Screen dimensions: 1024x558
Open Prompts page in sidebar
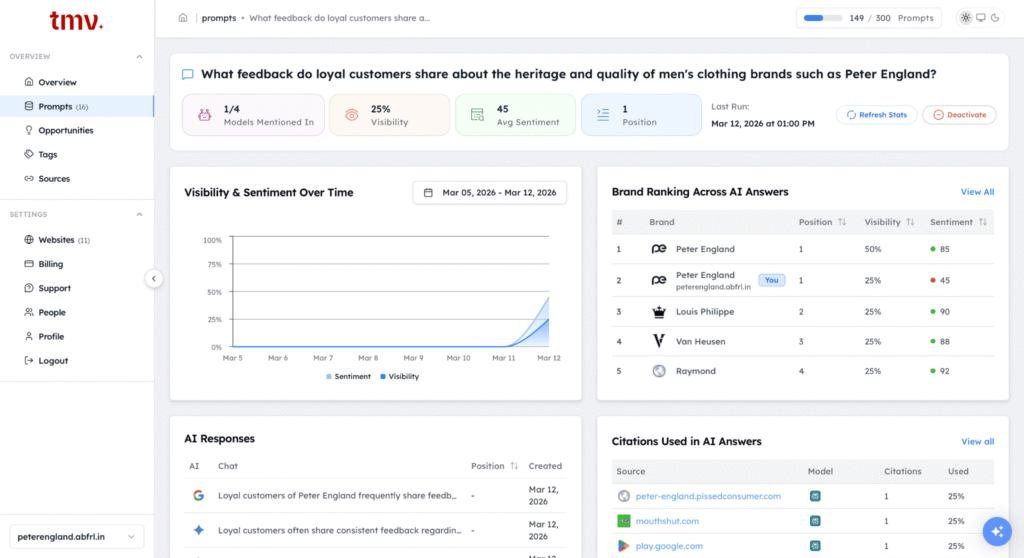pos(77,107)
